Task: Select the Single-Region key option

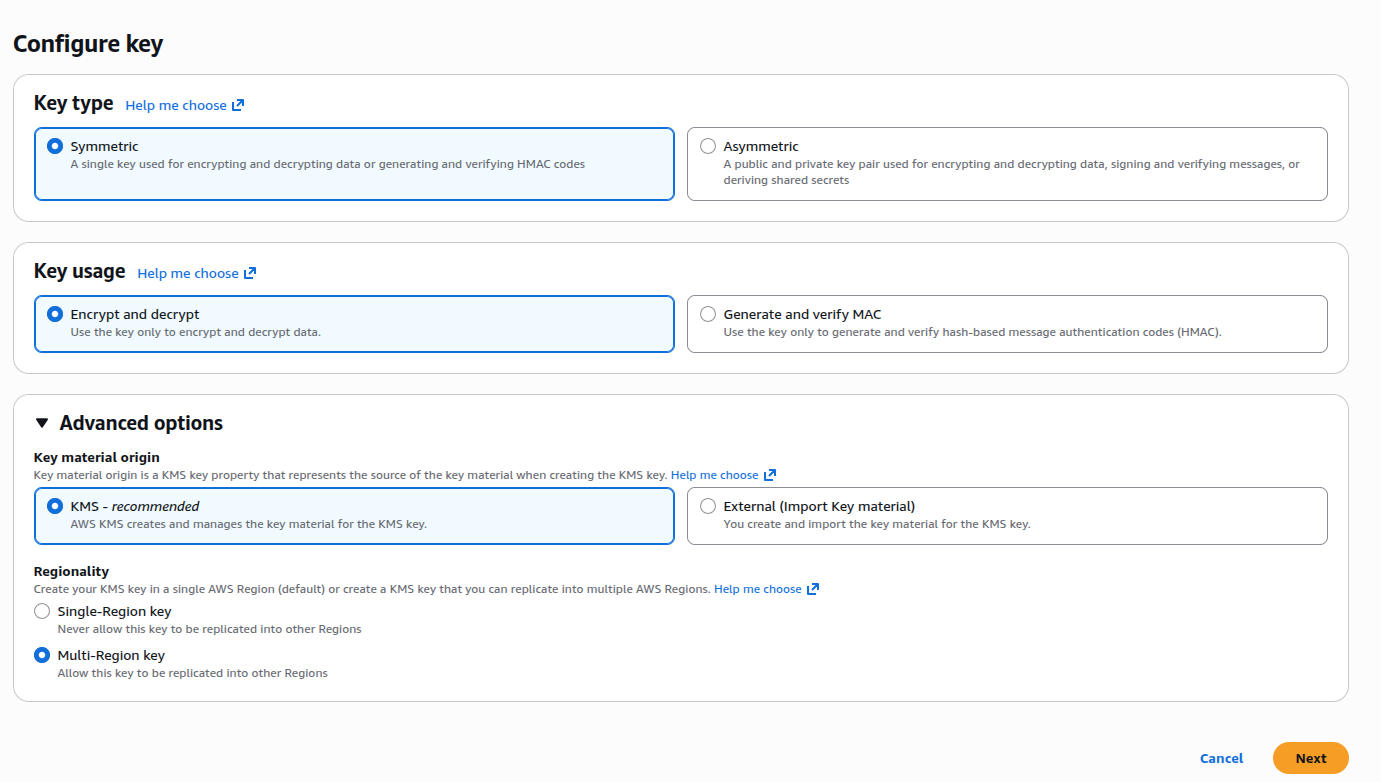Action: click(41, 610)
